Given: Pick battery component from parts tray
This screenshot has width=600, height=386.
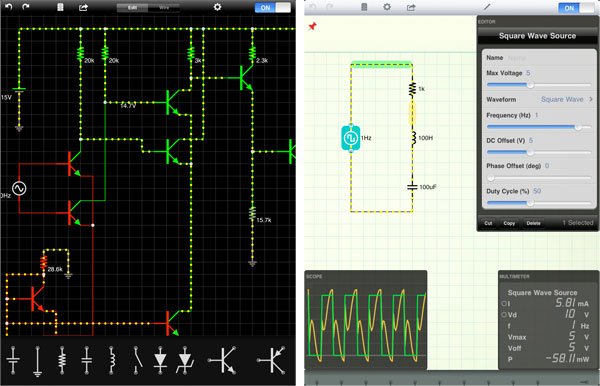Looking at the screenshot, I should pyautogui.click(x=13, y=360).
